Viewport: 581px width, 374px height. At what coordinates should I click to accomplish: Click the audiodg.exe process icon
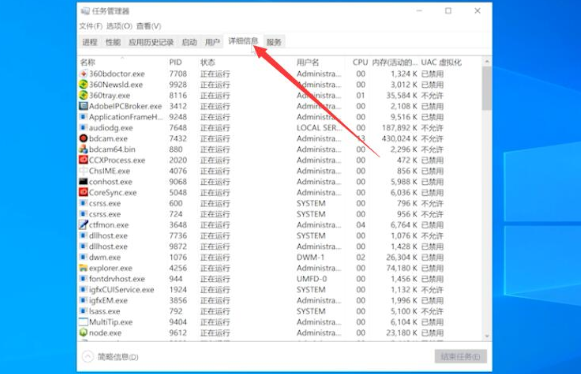(x=83, y=128)
